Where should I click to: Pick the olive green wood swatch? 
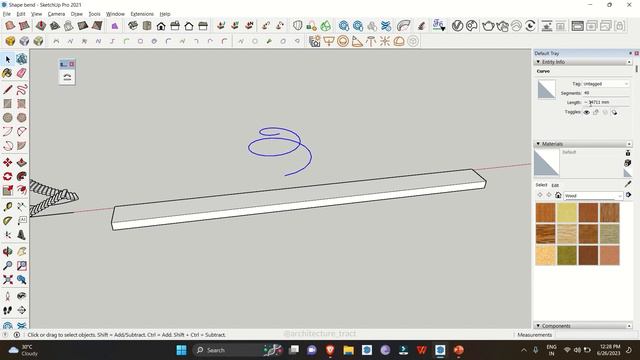567,255
